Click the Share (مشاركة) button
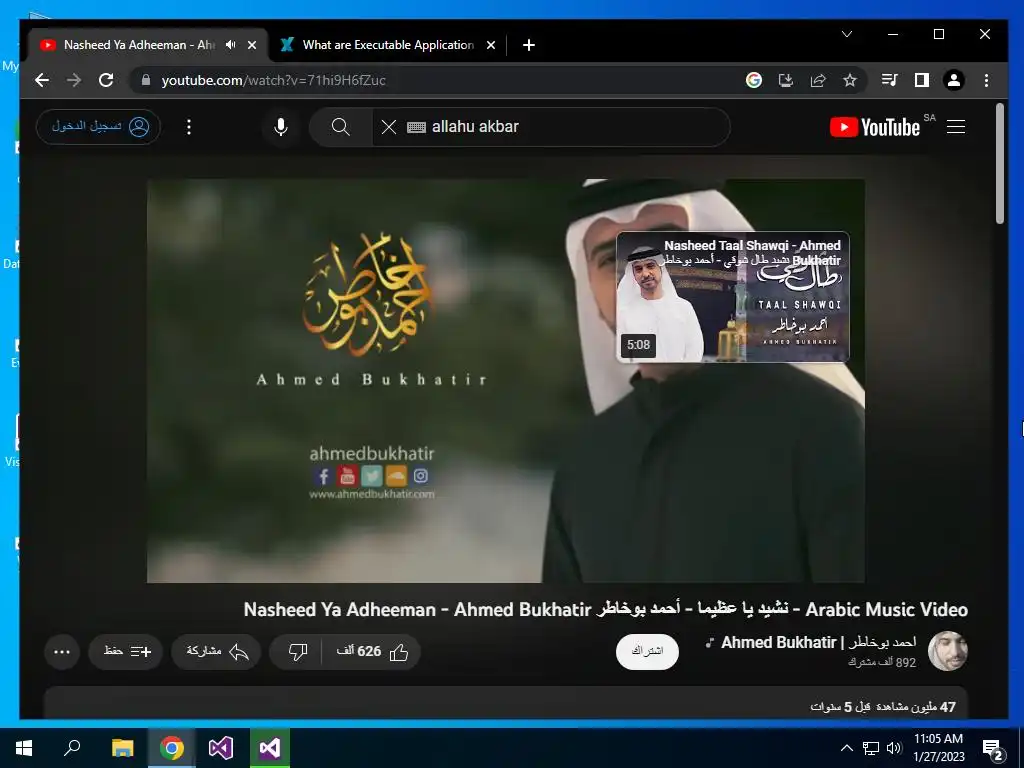Screen dimensions: 1024x768 pyautogui.click(x=216, y=652)
